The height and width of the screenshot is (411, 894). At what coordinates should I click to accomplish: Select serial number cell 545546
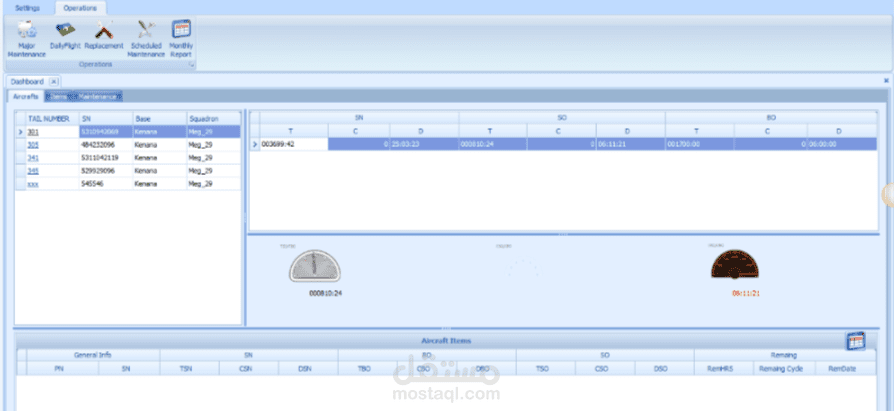pos(106,184)
